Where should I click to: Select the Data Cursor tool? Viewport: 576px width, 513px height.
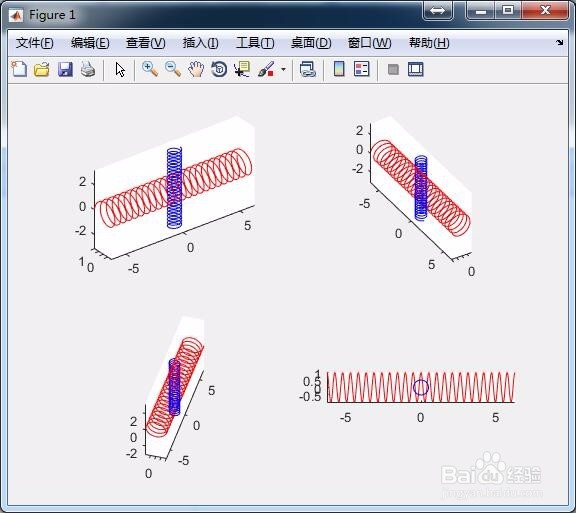click(242, 69)
